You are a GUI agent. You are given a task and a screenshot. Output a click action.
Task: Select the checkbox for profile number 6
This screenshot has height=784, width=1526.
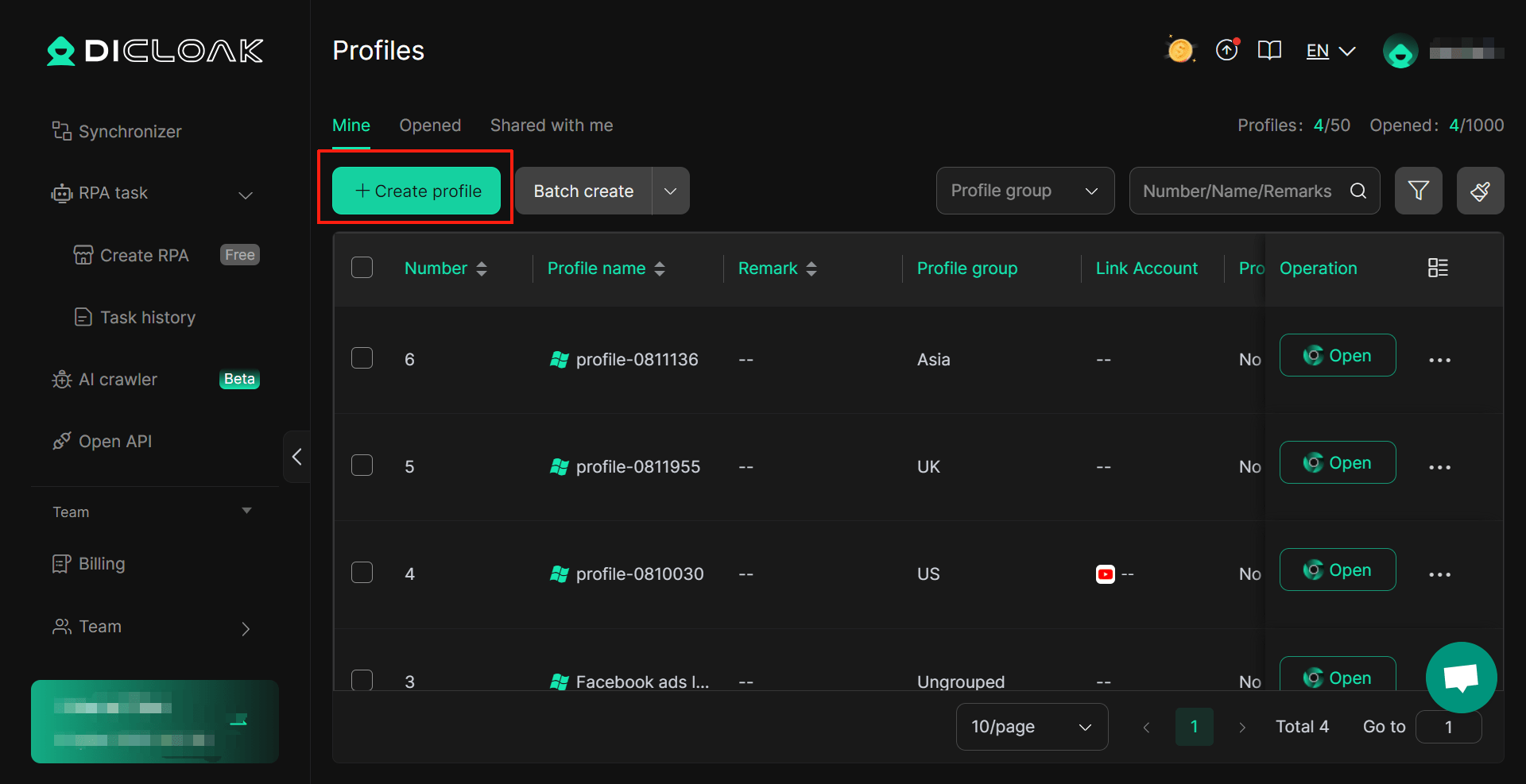pyautogui.click(x=362, y=358)
